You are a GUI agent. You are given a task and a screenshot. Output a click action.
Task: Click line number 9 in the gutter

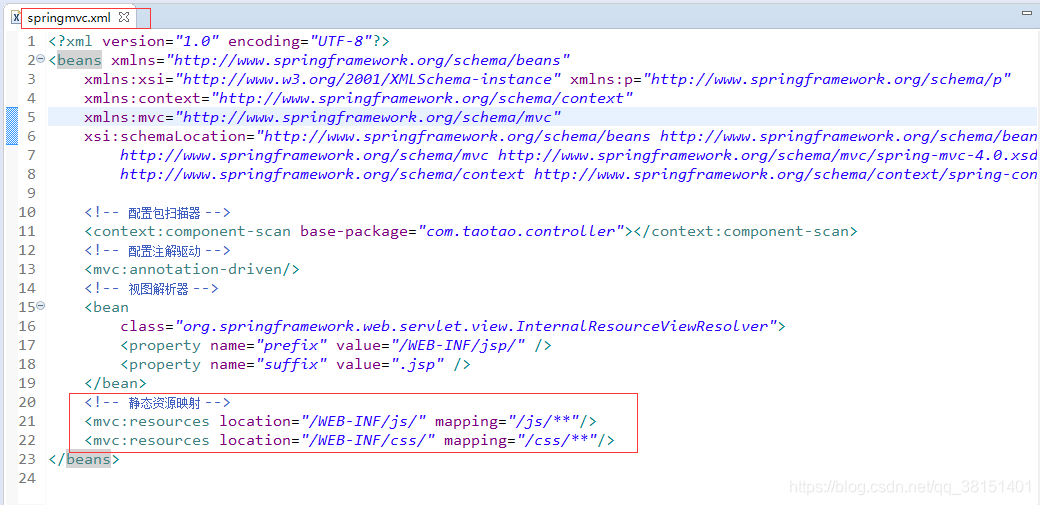click(x=31, y=194)
